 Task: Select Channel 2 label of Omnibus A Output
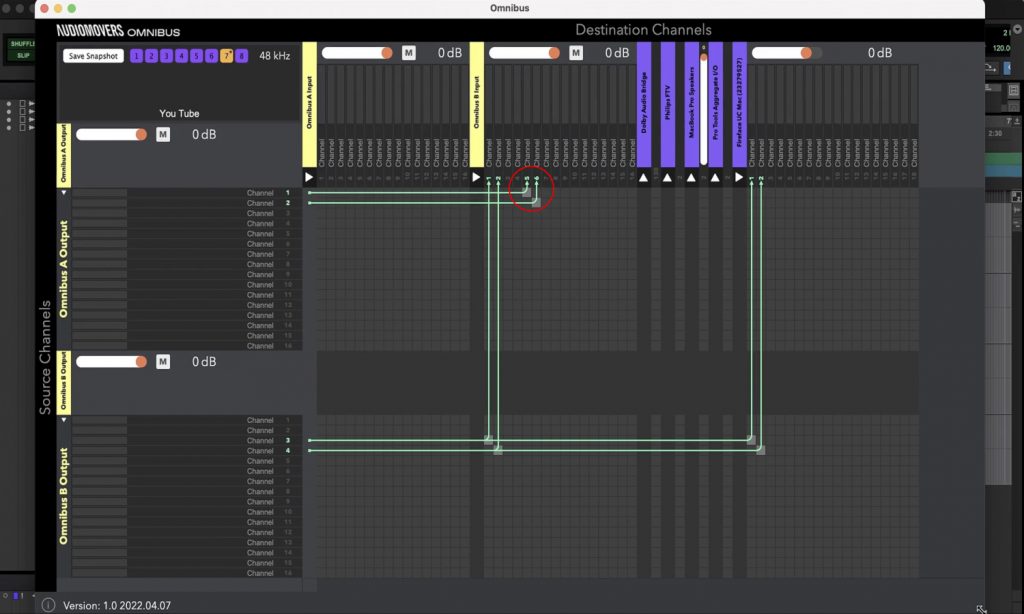tap(268, 203)
